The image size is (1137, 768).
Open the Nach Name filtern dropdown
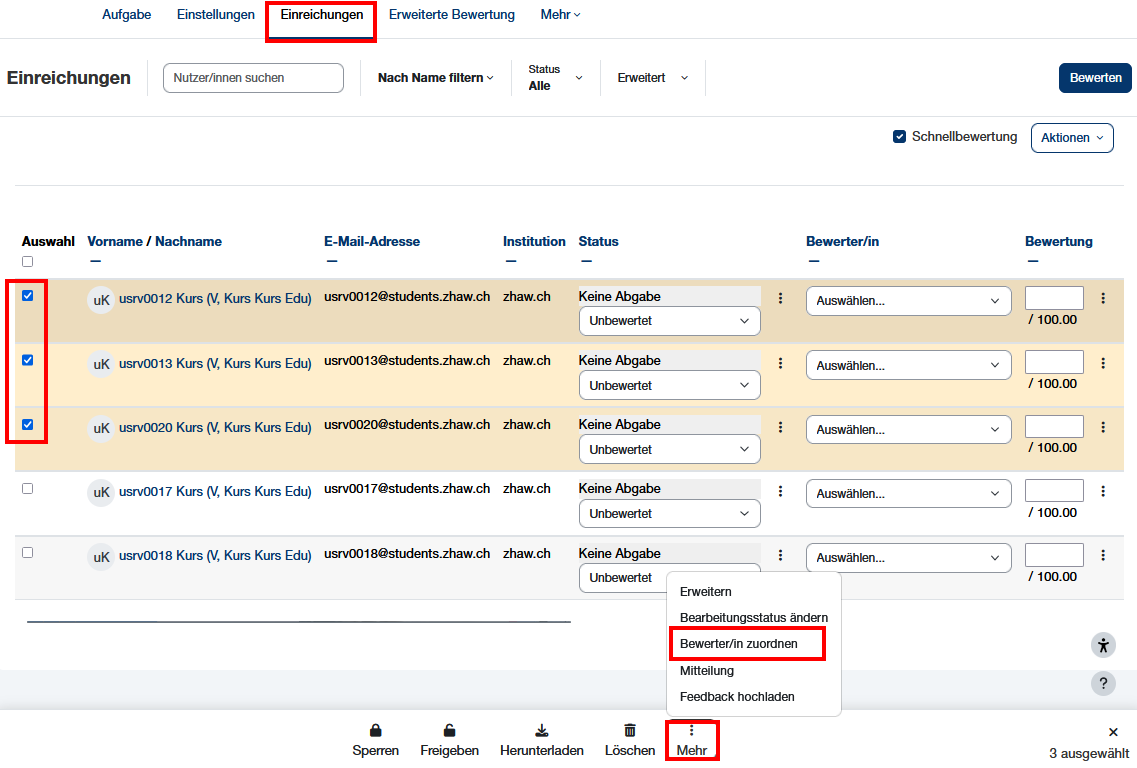(x=435, y=78)
